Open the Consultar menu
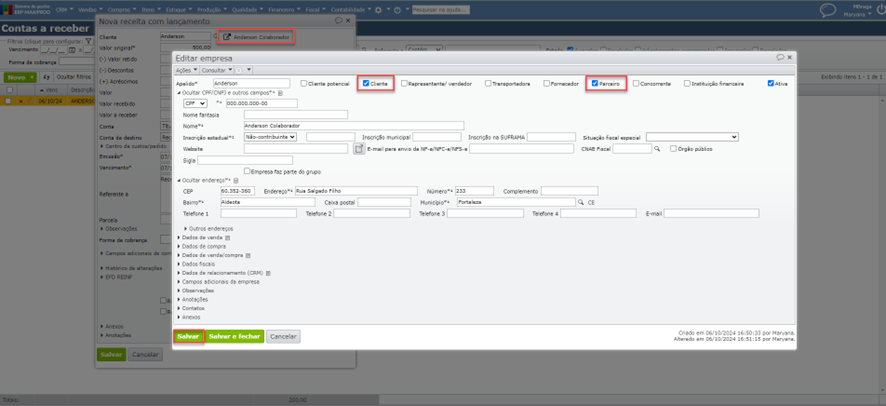The height and width of the screenshot is (406, 886). [218, 70]
